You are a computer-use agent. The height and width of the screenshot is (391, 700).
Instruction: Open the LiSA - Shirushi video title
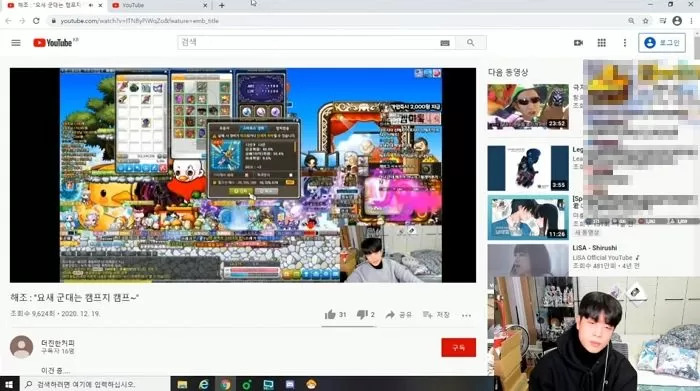(x=595, y=248)
